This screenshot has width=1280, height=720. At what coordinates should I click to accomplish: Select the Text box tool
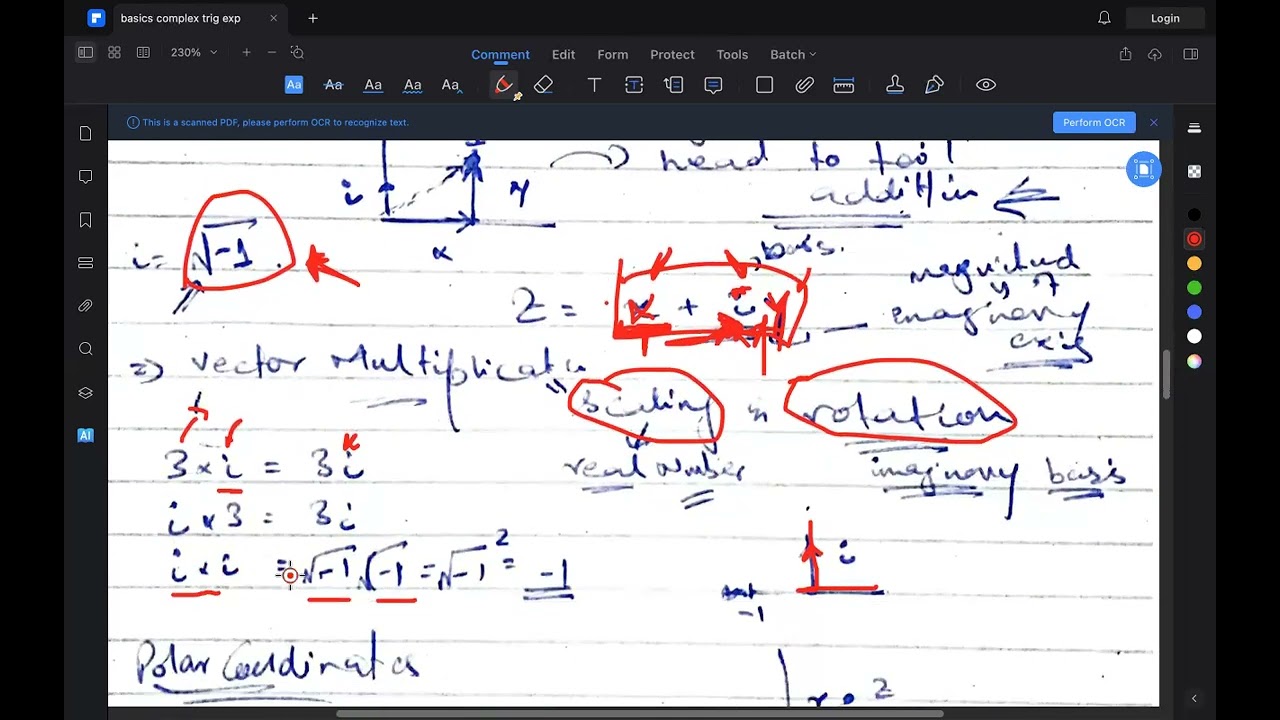click(x=634, y=85)
